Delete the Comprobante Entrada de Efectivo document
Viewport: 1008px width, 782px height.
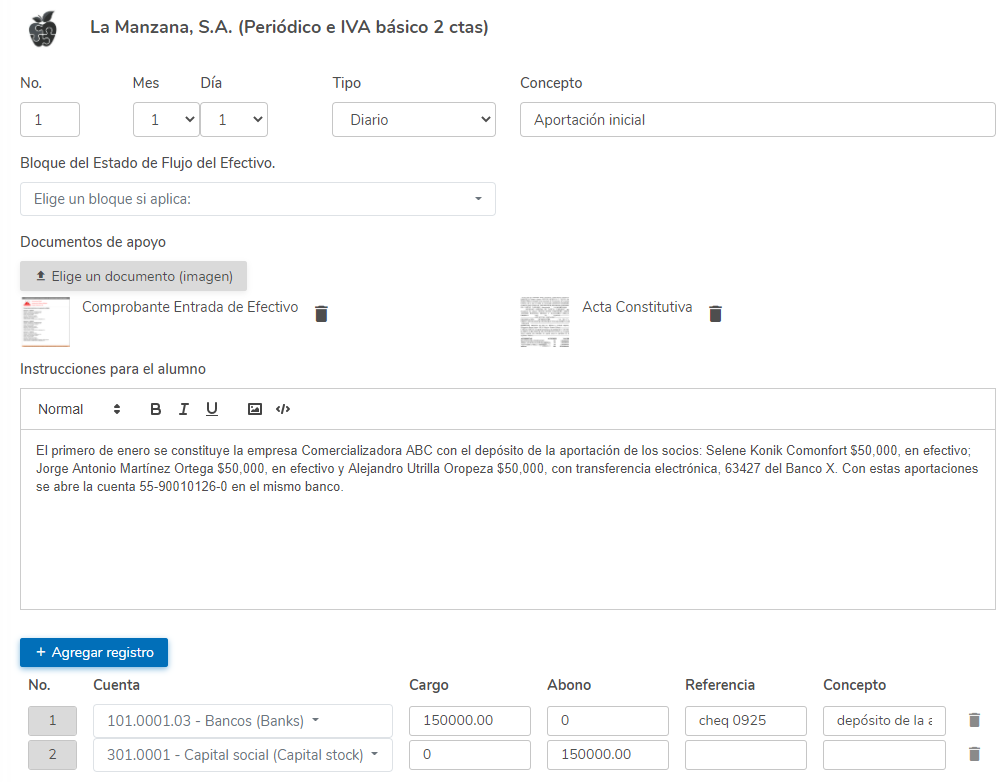(x=321, y=314)
